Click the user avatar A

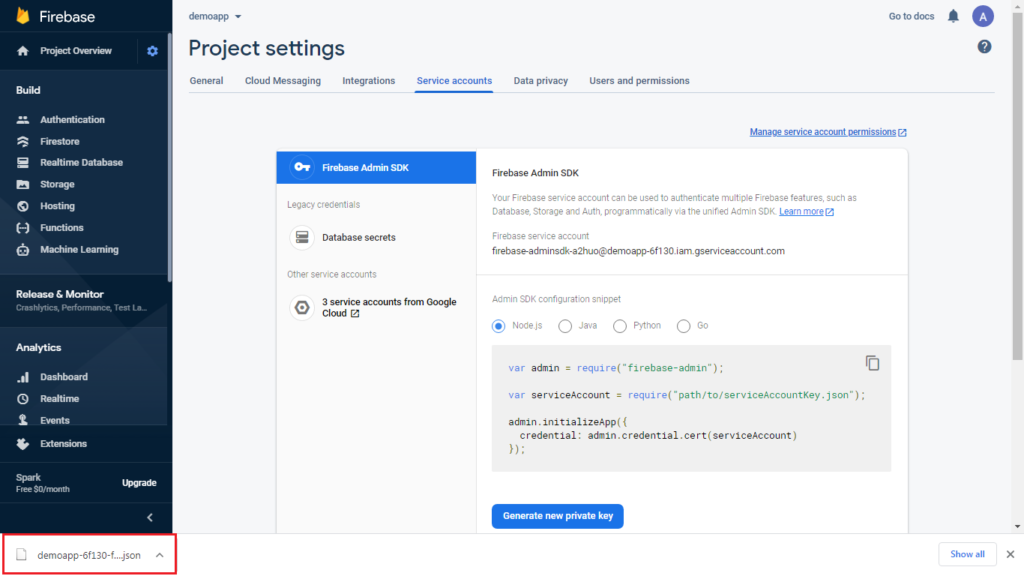tap(982, 16)
